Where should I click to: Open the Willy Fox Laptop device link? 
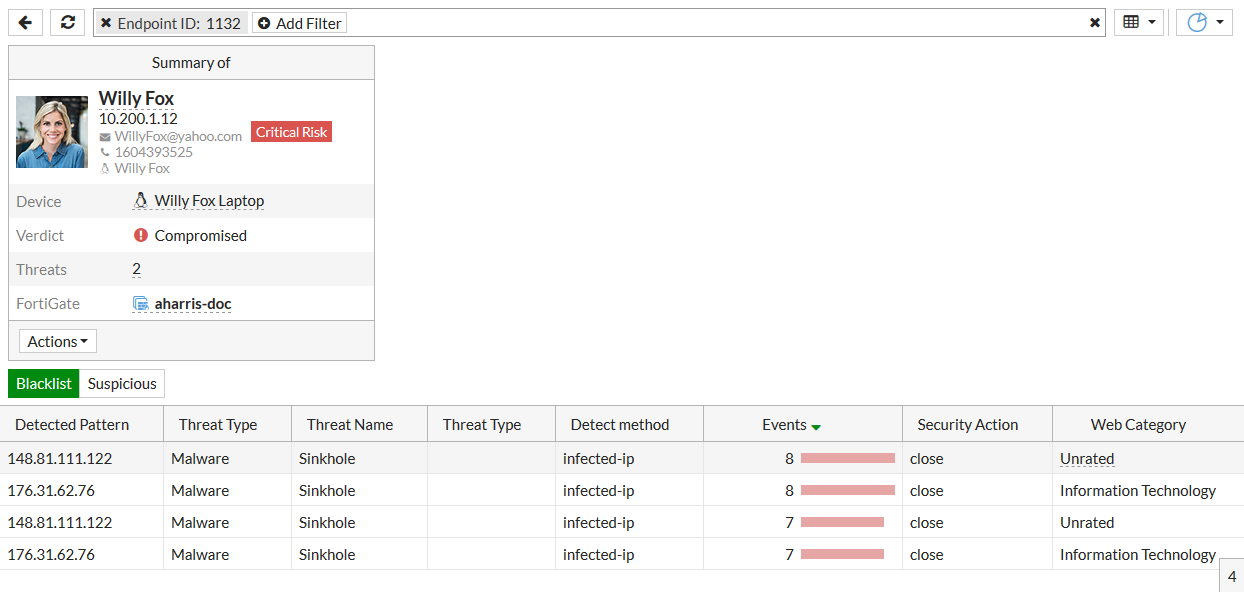209,201
